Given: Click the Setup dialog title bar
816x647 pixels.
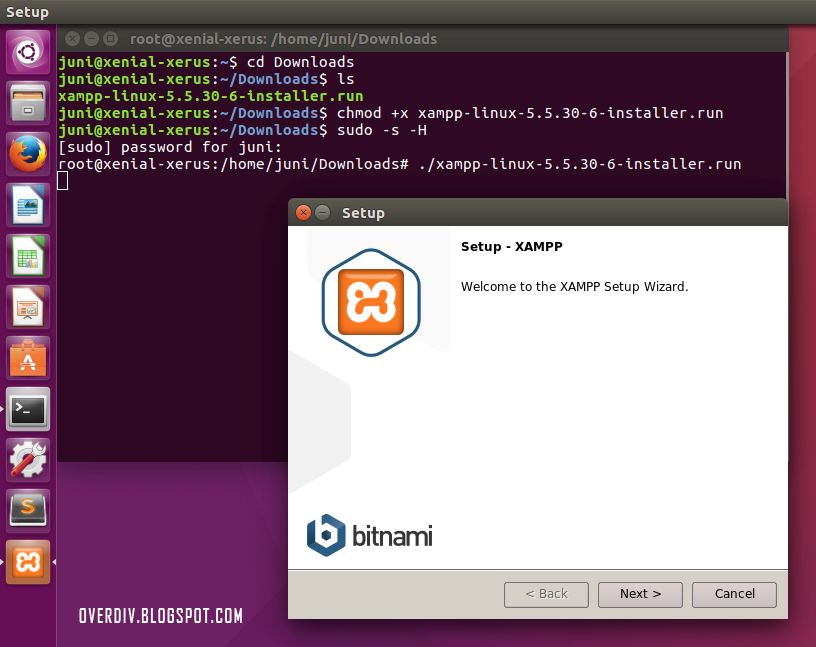Looking at the screenshot, I should (x=538, y=212).
